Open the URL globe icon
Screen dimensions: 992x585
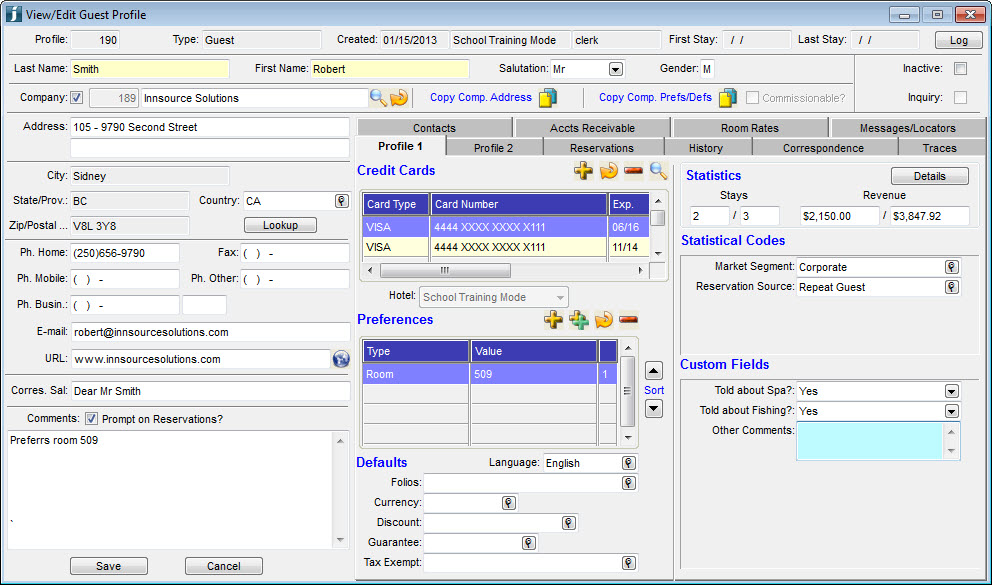coord(341,359)
